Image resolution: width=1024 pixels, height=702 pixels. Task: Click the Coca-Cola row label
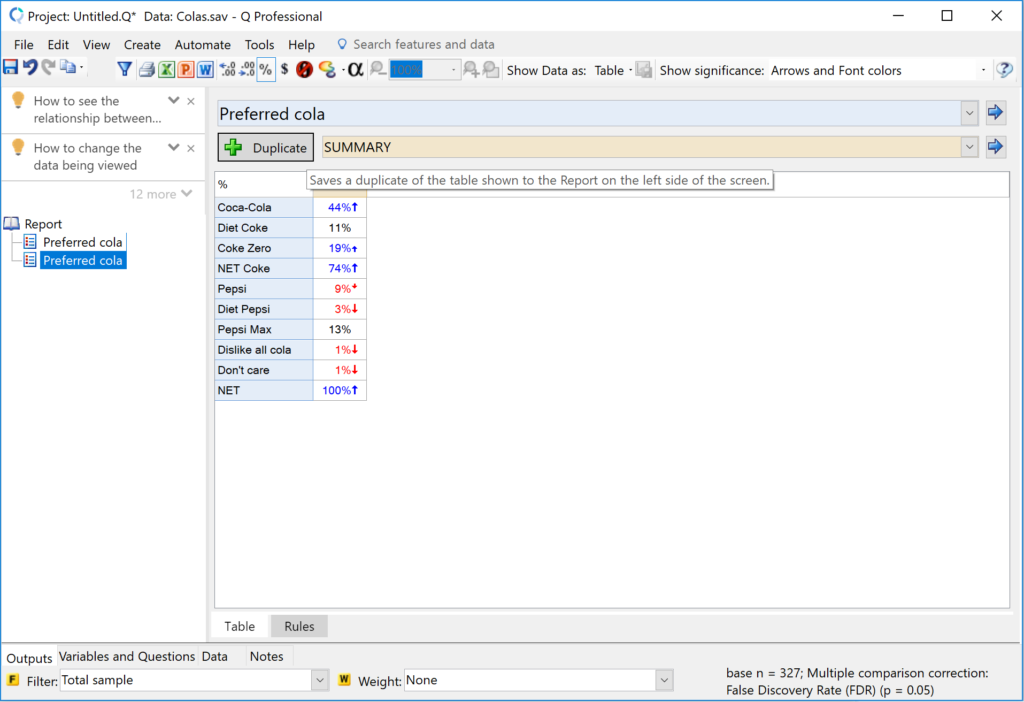(264, 208)
